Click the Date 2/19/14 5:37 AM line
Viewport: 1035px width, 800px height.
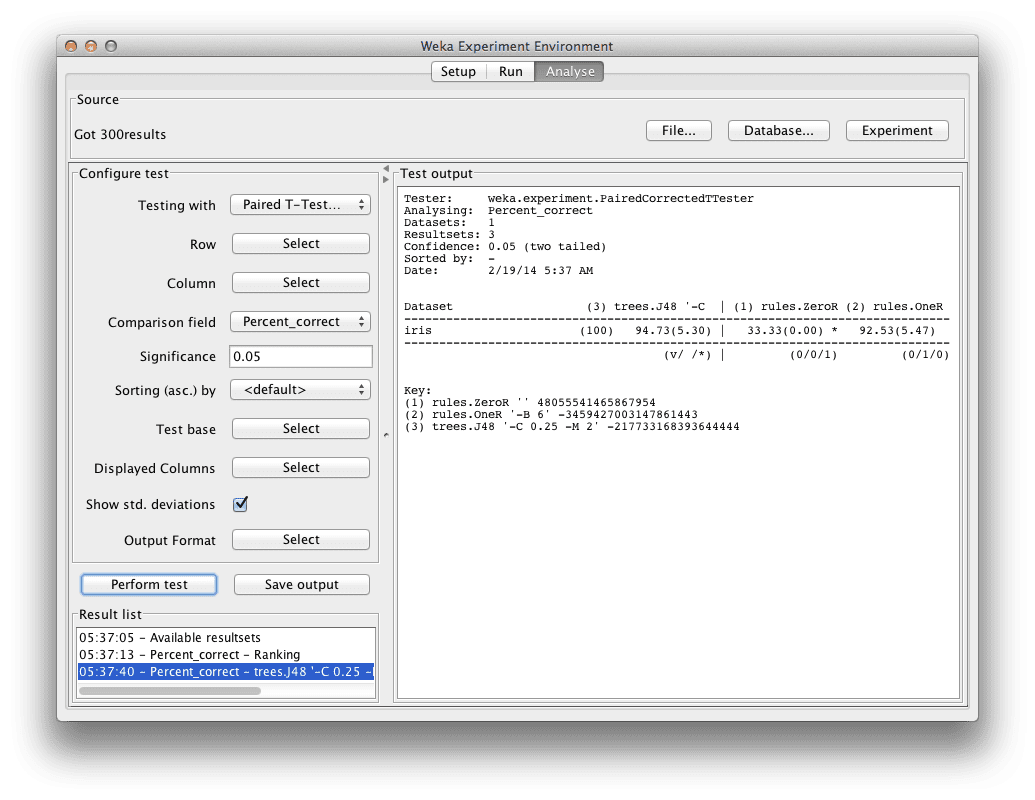498,271
